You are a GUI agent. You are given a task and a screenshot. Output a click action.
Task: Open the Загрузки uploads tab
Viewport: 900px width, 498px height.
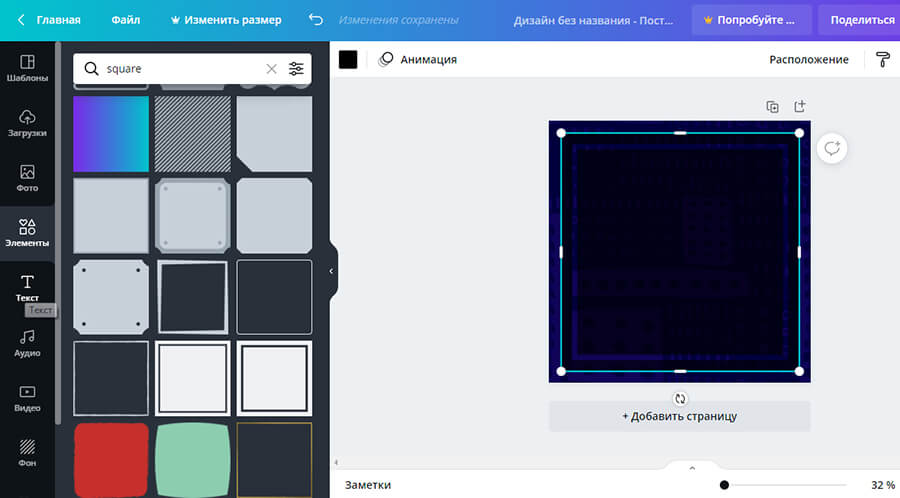[x=27, y=123]
